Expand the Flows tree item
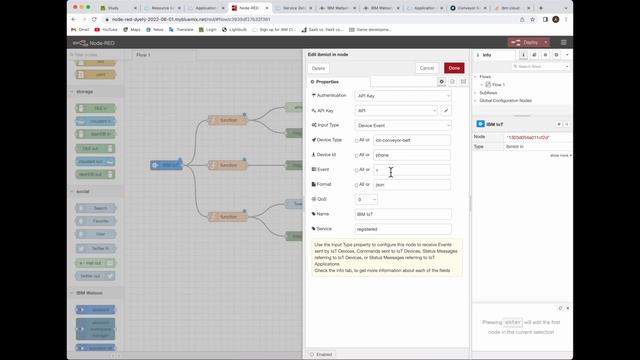The width and height of the screenshot is (640, 360). [x=476, y=77]
